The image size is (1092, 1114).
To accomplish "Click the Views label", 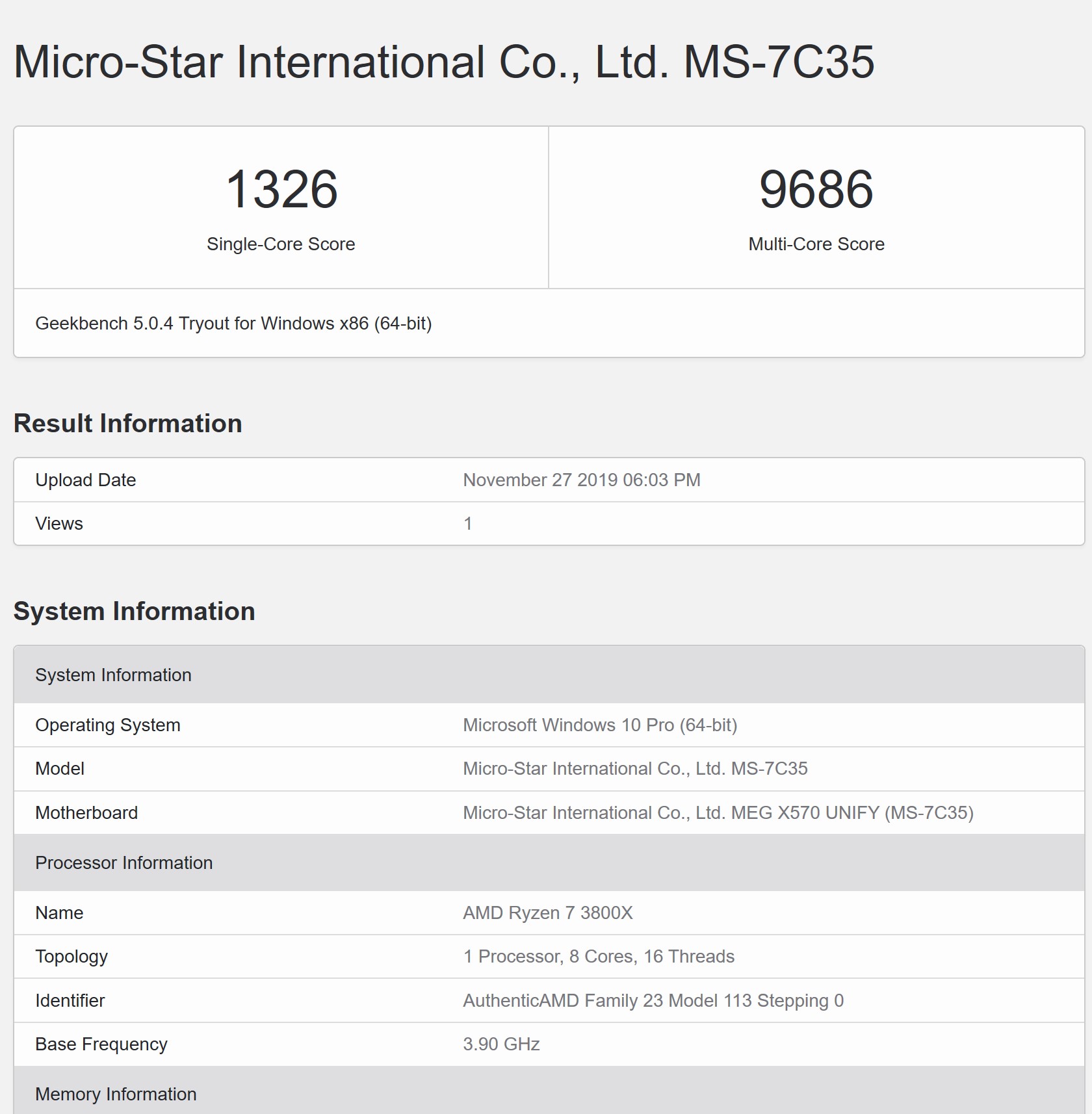I will point(59,524).
